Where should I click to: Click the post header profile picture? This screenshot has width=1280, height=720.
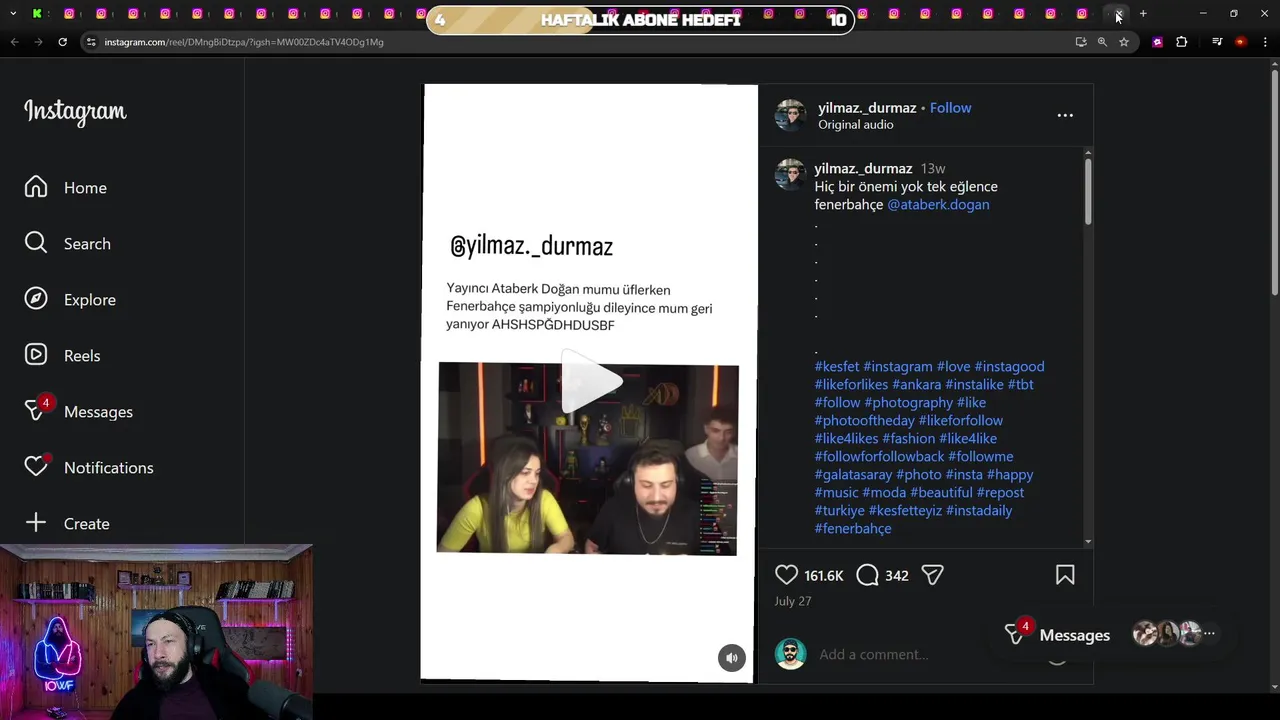(x=790, y=115)
